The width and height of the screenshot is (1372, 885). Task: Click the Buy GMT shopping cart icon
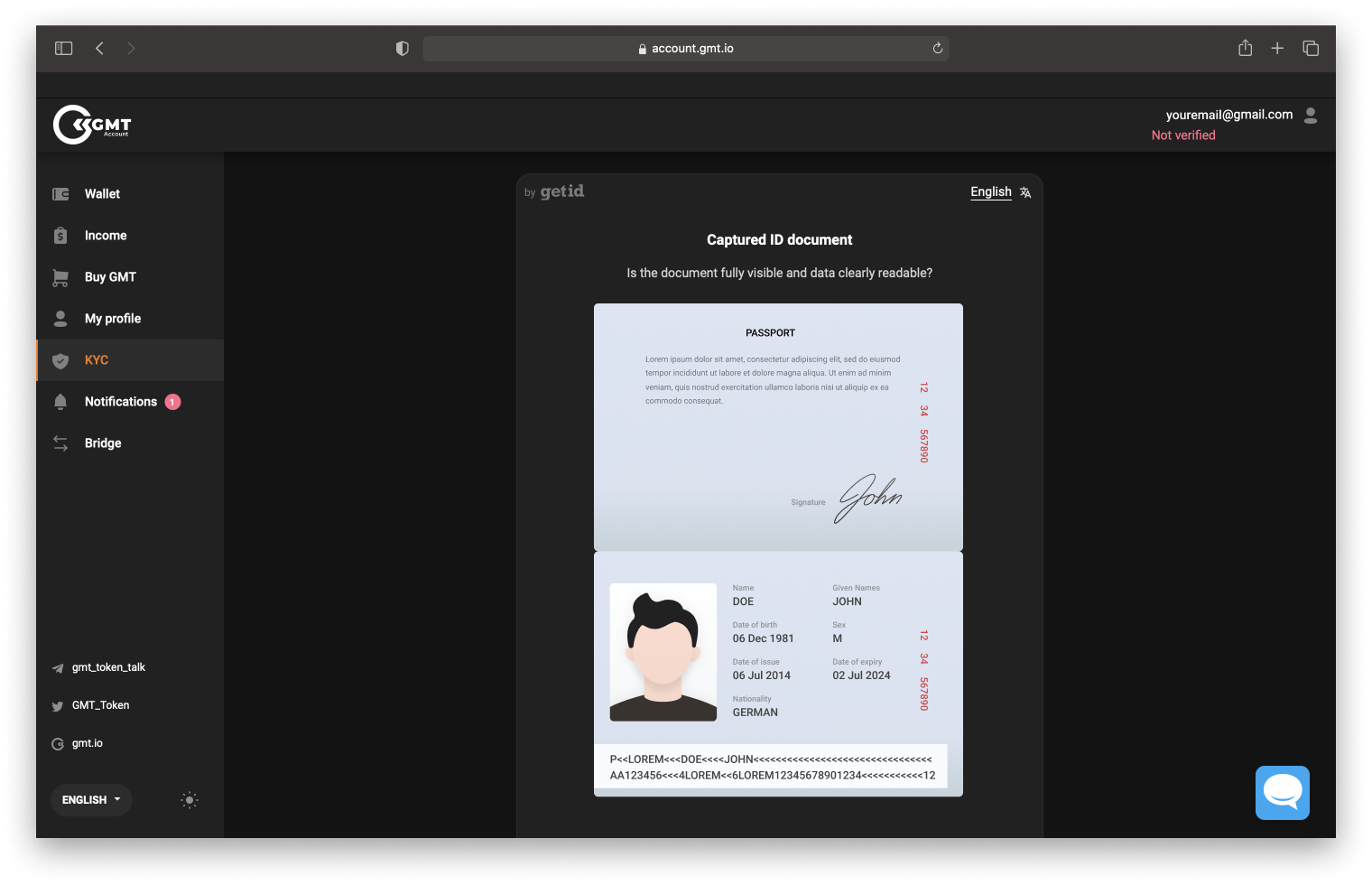(x=60, y=277)
